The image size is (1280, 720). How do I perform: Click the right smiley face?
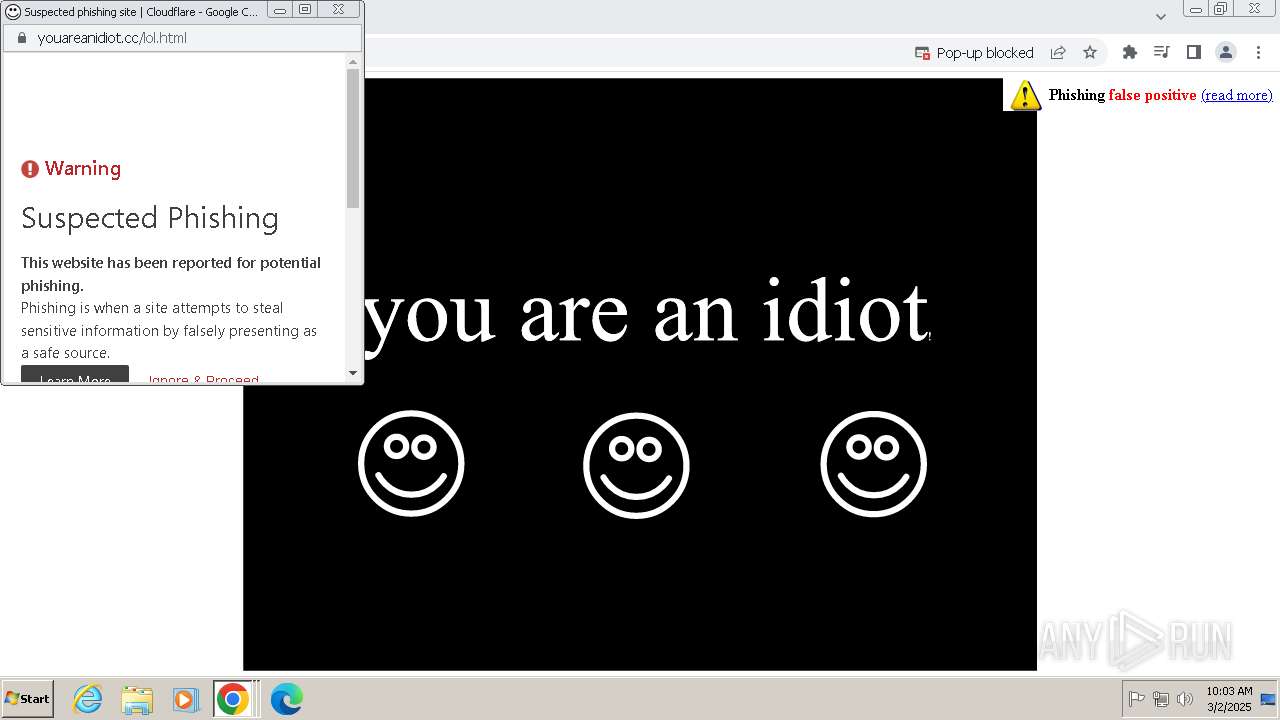coord(874,464)
